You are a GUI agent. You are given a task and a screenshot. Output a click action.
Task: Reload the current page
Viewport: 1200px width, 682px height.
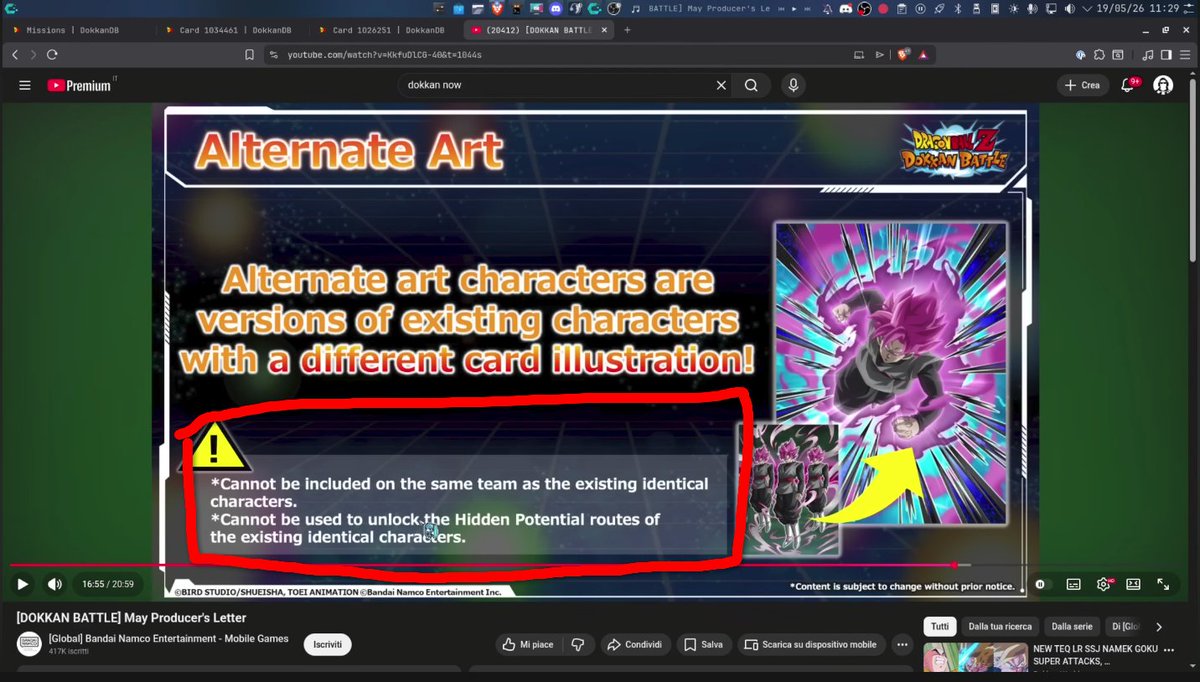pos(52,54)
